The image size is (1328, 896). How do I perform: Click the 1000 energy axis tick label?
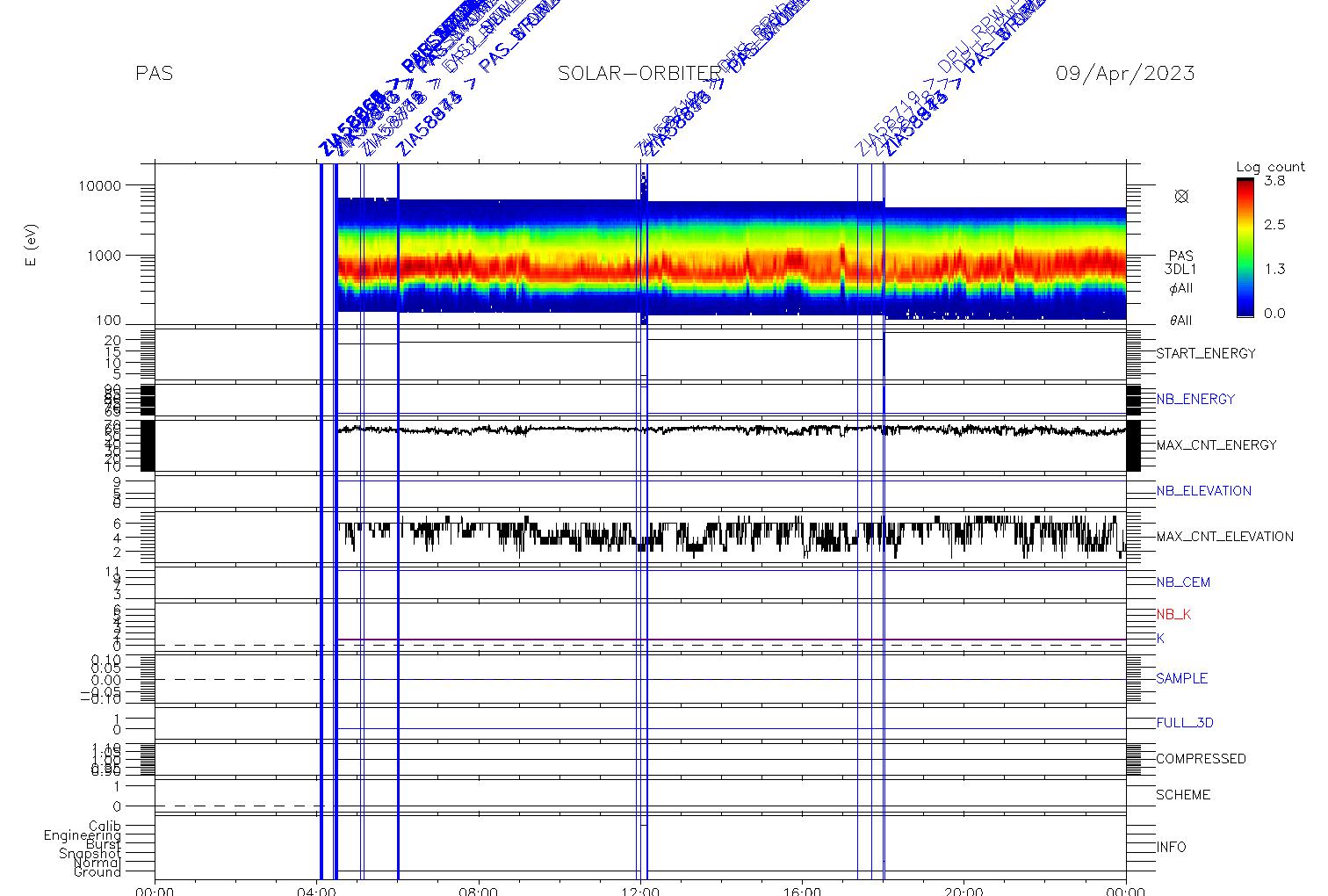tap(104, 256)
